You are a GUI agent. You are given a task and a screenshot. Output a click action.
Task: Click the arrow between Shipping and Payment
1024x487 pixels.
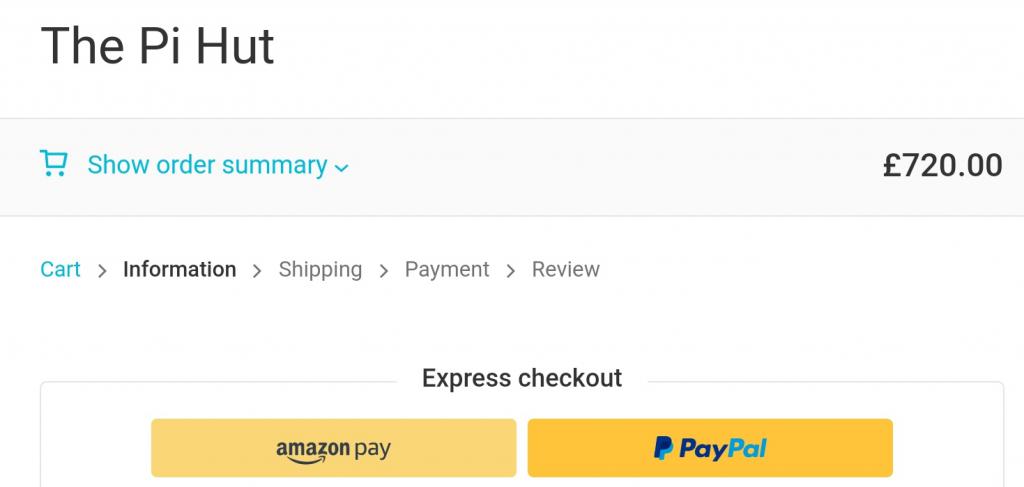pos(384,270)
